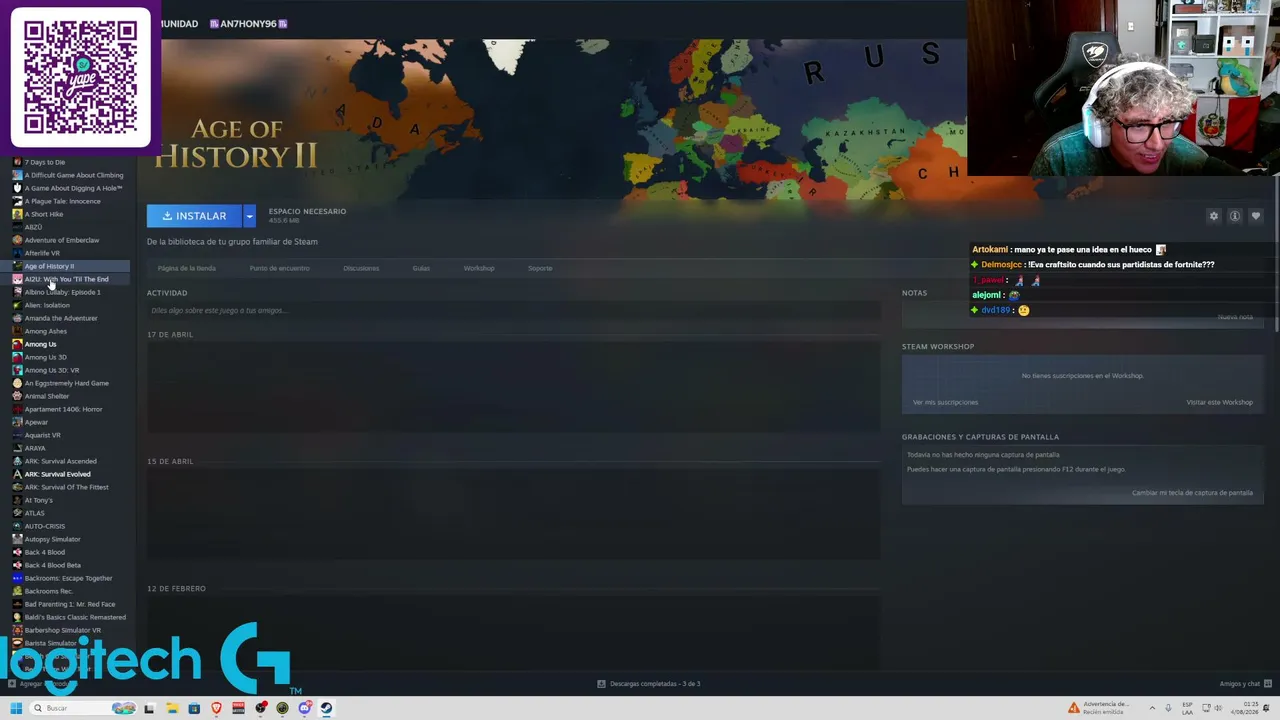Open the AN7HONY96 profile menu
The height and width of the screenshot is (720, 1280).
click(x=248, y=23)
